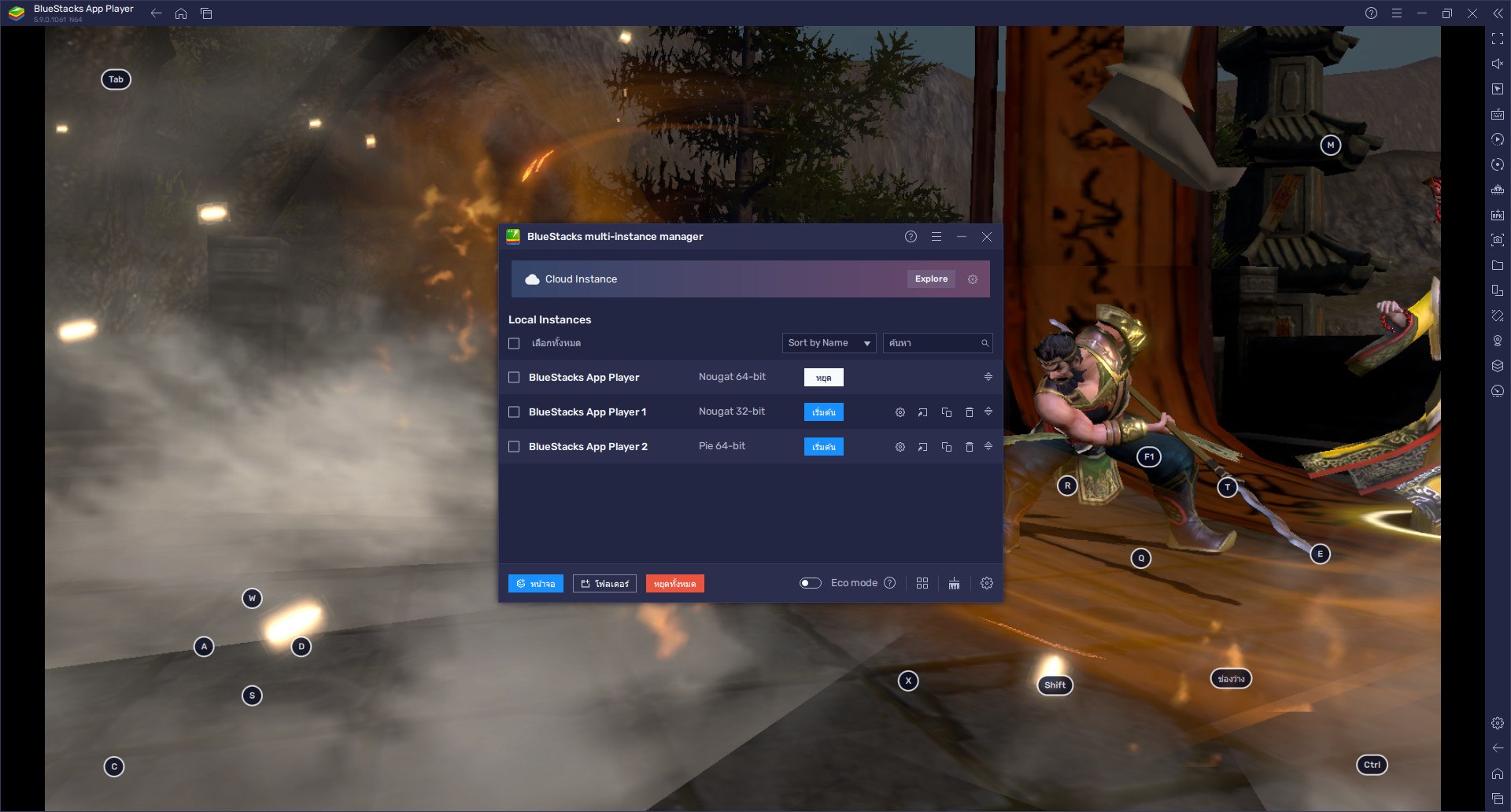The height and width of the screenshot is (812, 1511).
Task: Click the W movement key overlay
Action: pyautogui.click(x=252, y=599)
